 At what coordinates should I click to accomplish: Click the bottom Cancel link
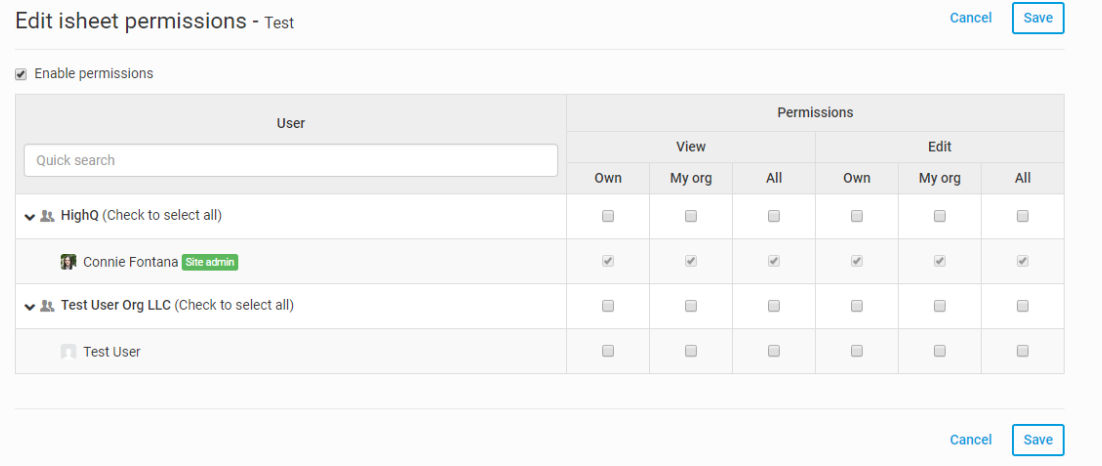[971, 440]
